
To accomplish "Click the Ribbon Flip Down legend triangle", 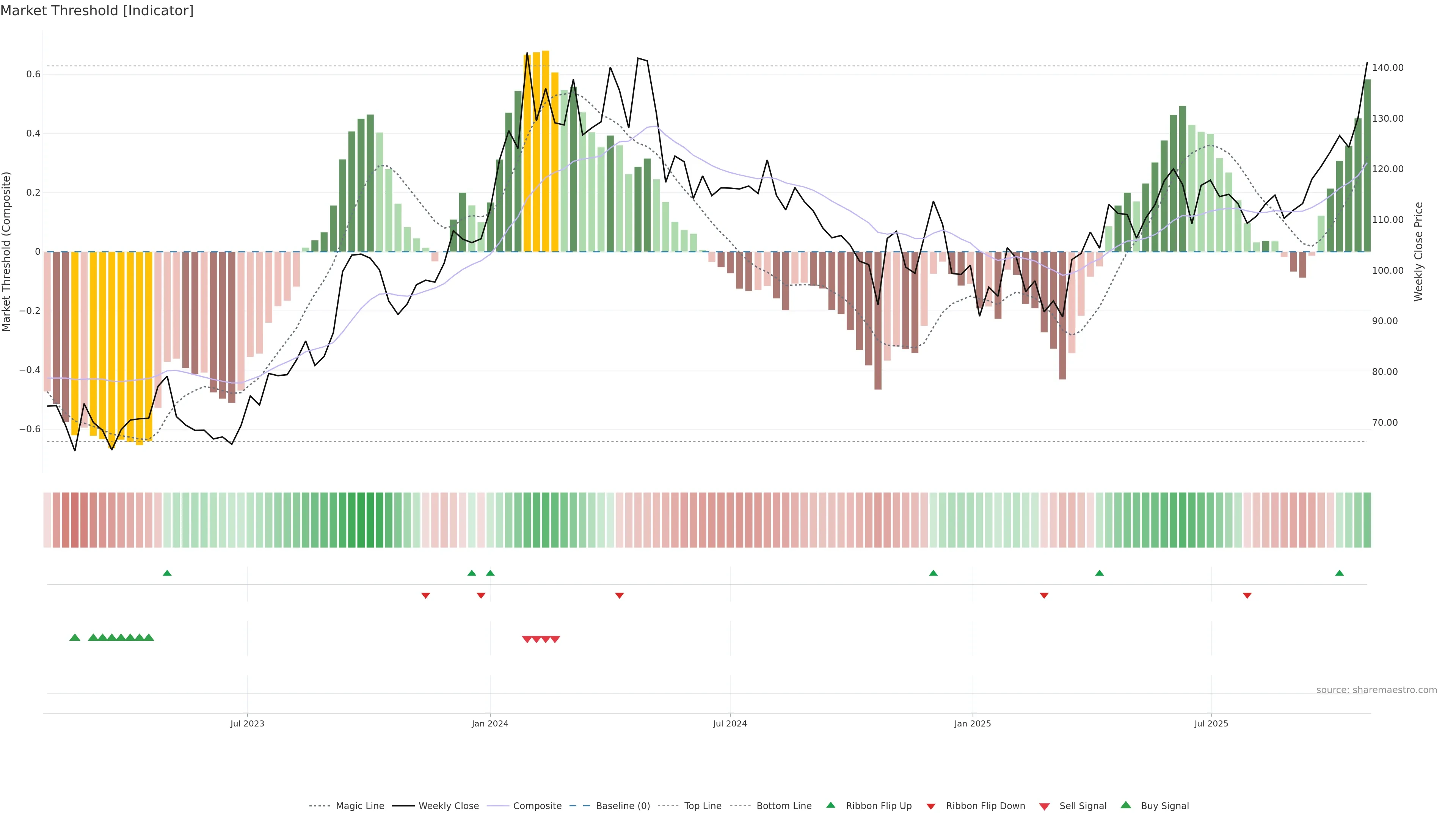I will (x=931, y=806).
